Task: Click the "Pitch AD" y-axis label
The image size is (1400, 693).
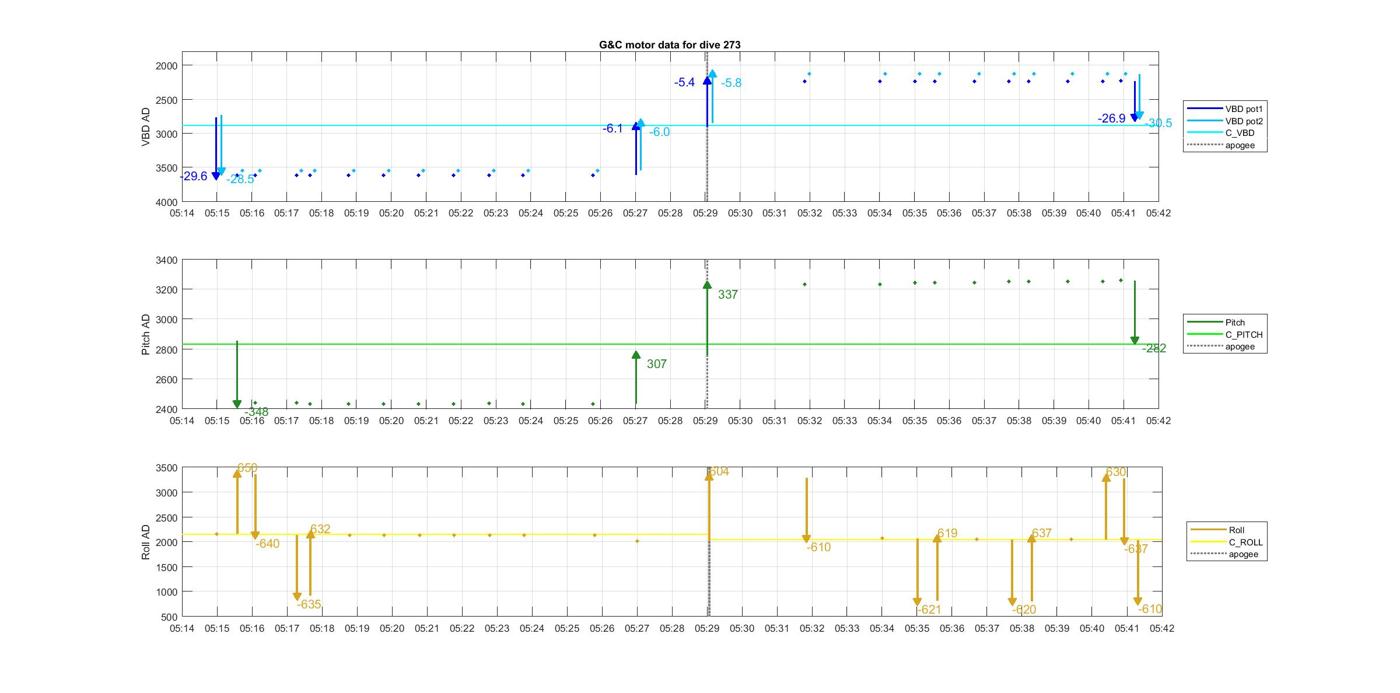Action: pyautogui.click(x=146, y=334)
